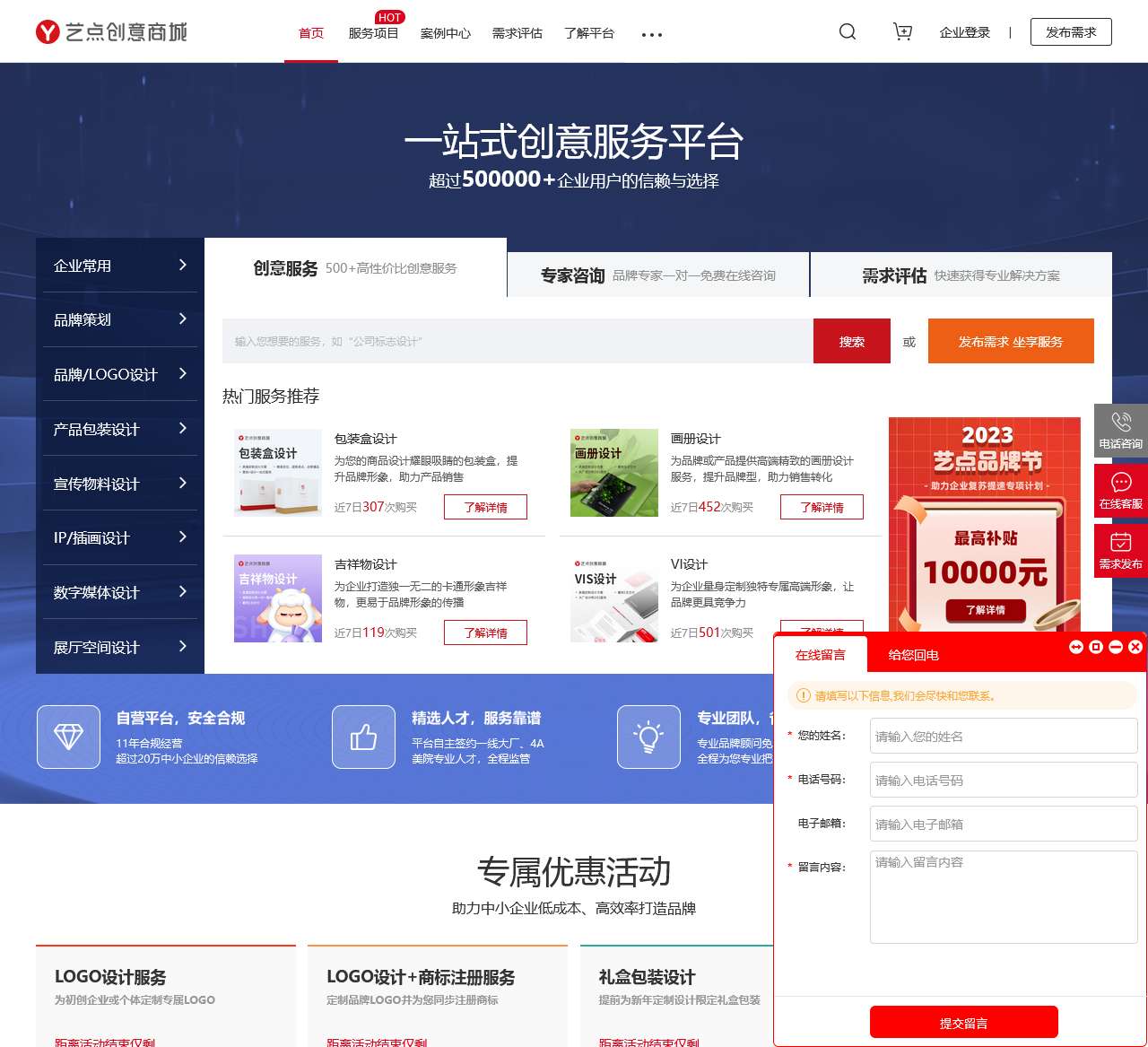Click the 吉祥物设计 service title
1148x1047 pixels.
[x=365, y=564]
